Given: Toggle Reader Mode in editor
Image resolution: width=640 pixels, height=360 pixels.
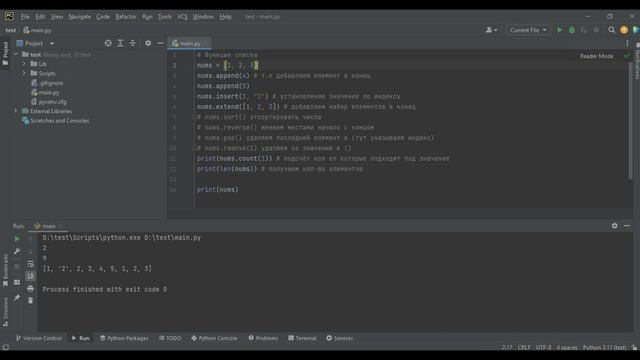Looking at the screenshot, I should pos(597,56).
